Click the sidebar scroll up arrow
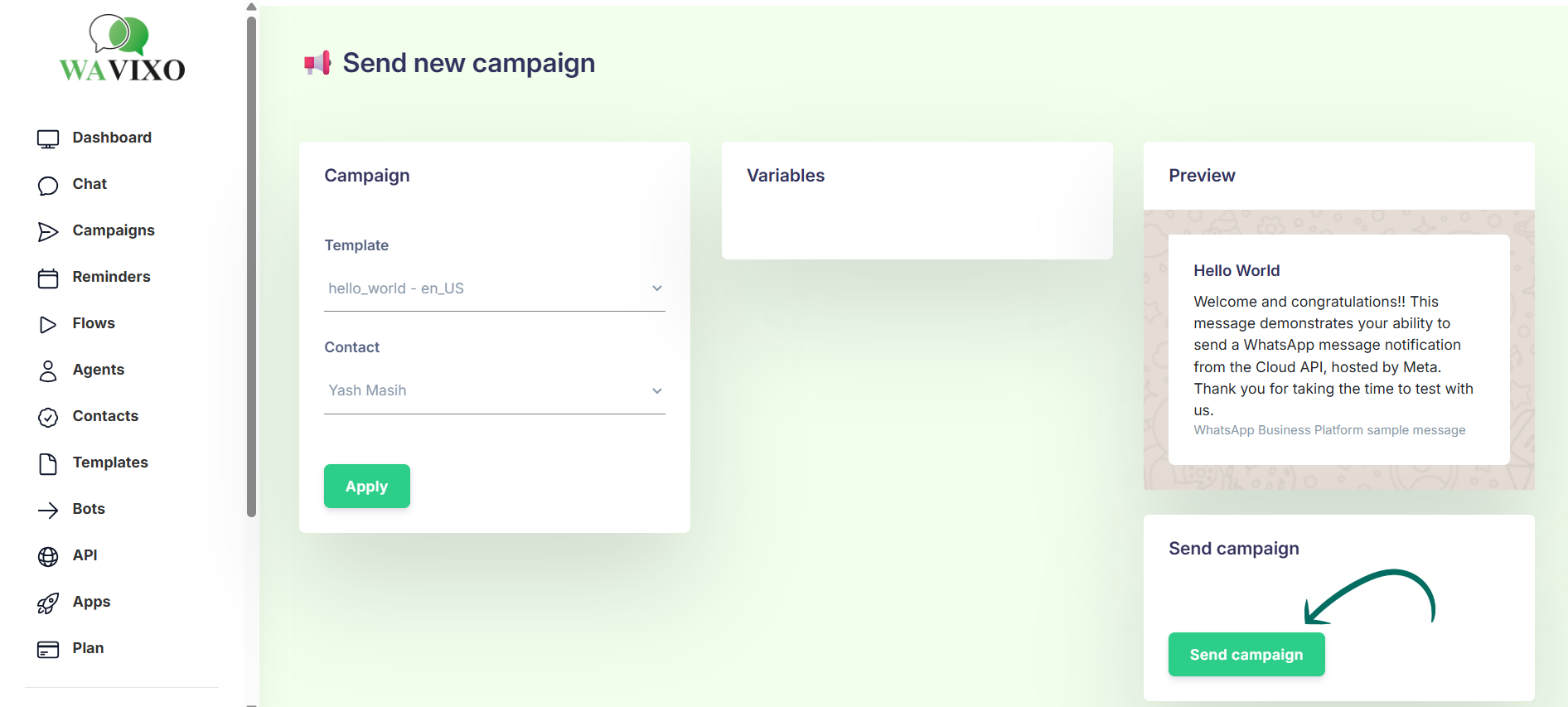The width and height of the screenshot is (1568, 707). 251,7
